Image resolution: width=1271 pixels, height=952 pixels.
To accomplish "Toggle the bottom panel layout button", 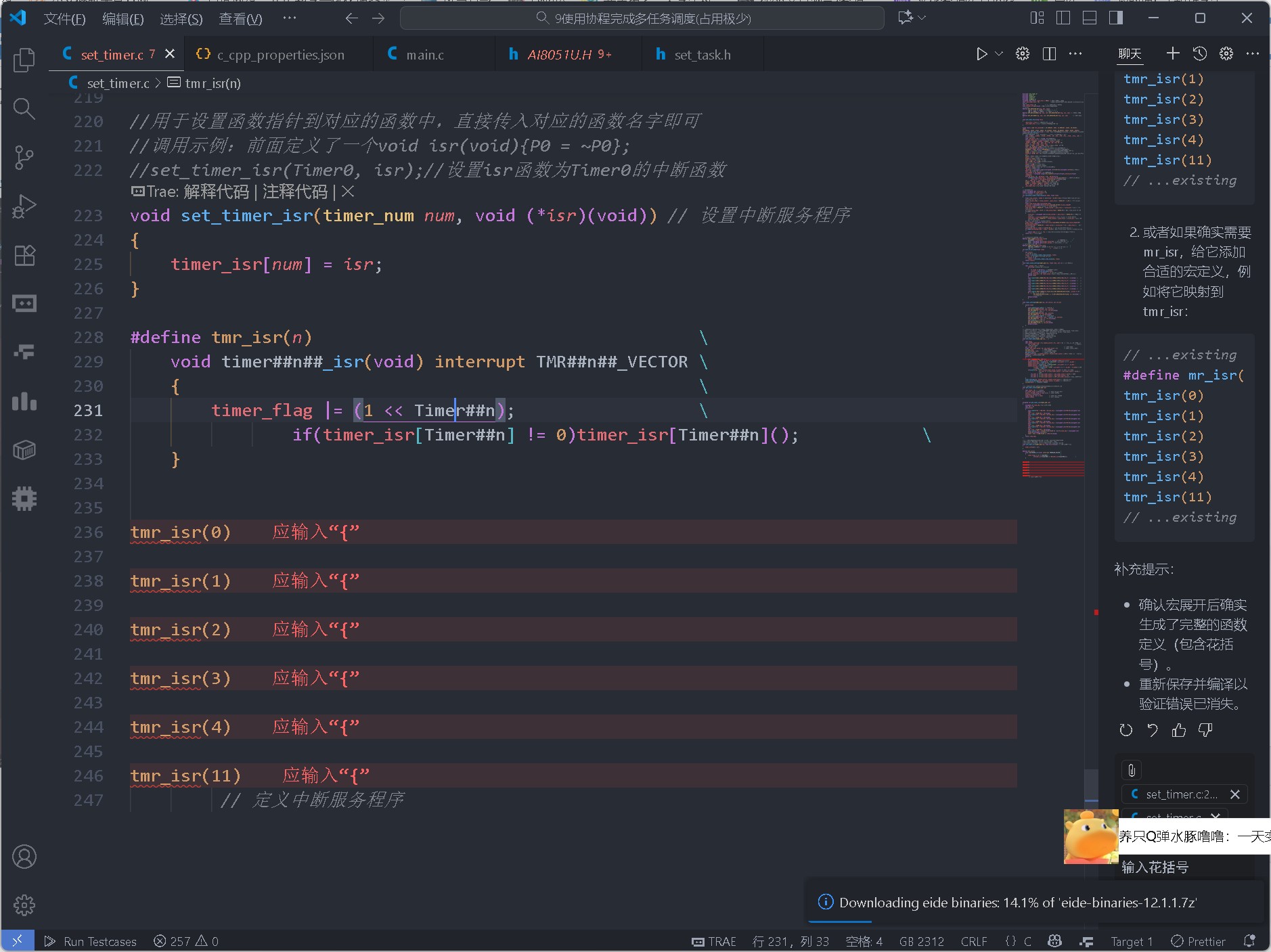I will tap(1090, 18).
